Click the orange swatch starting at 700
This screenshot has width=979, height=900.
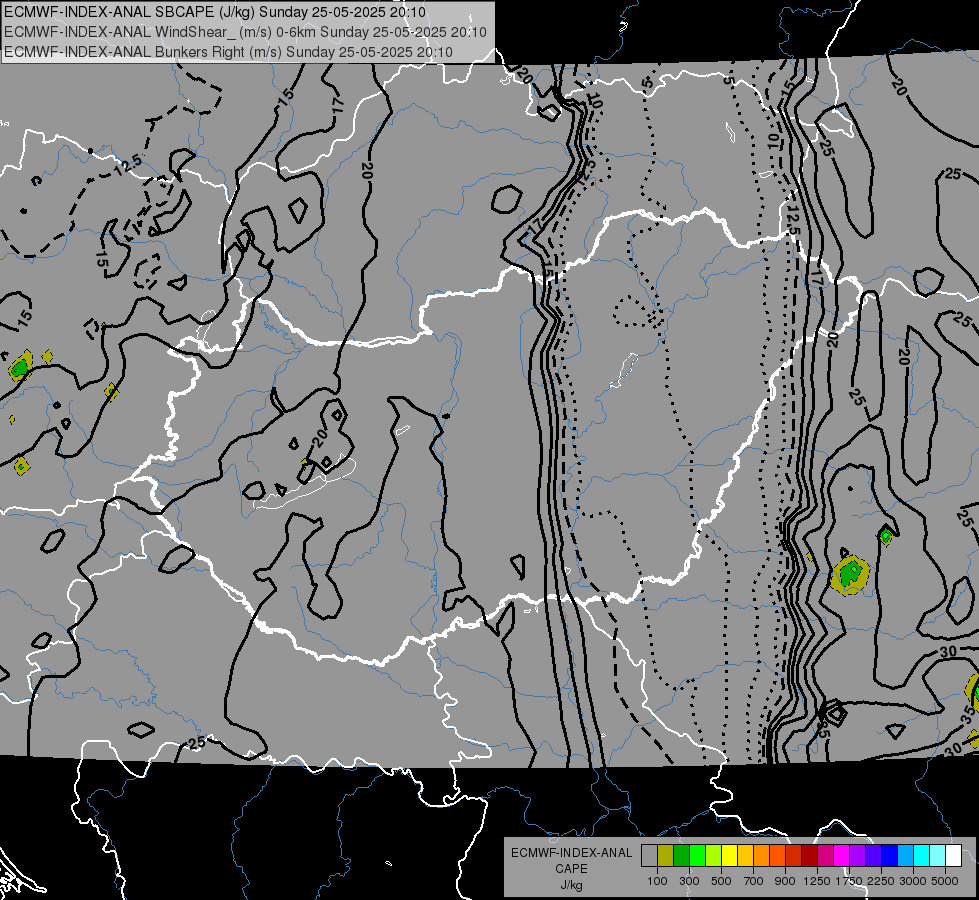(x=762, y=856)
